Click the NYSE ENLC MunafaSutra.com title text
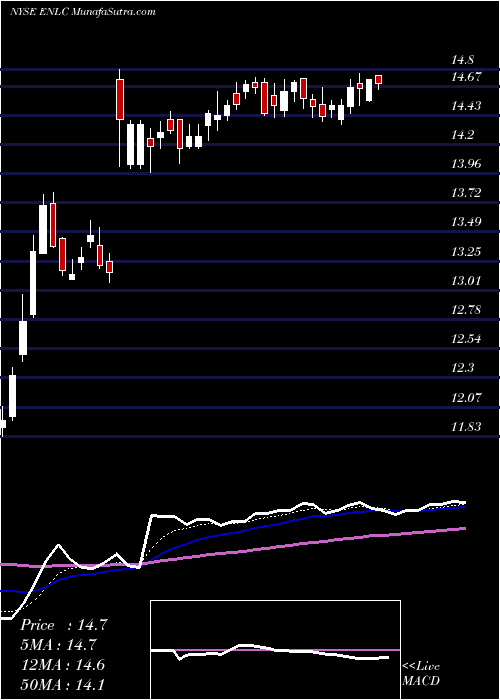This screenshot has width=500, height=700. 83,12
